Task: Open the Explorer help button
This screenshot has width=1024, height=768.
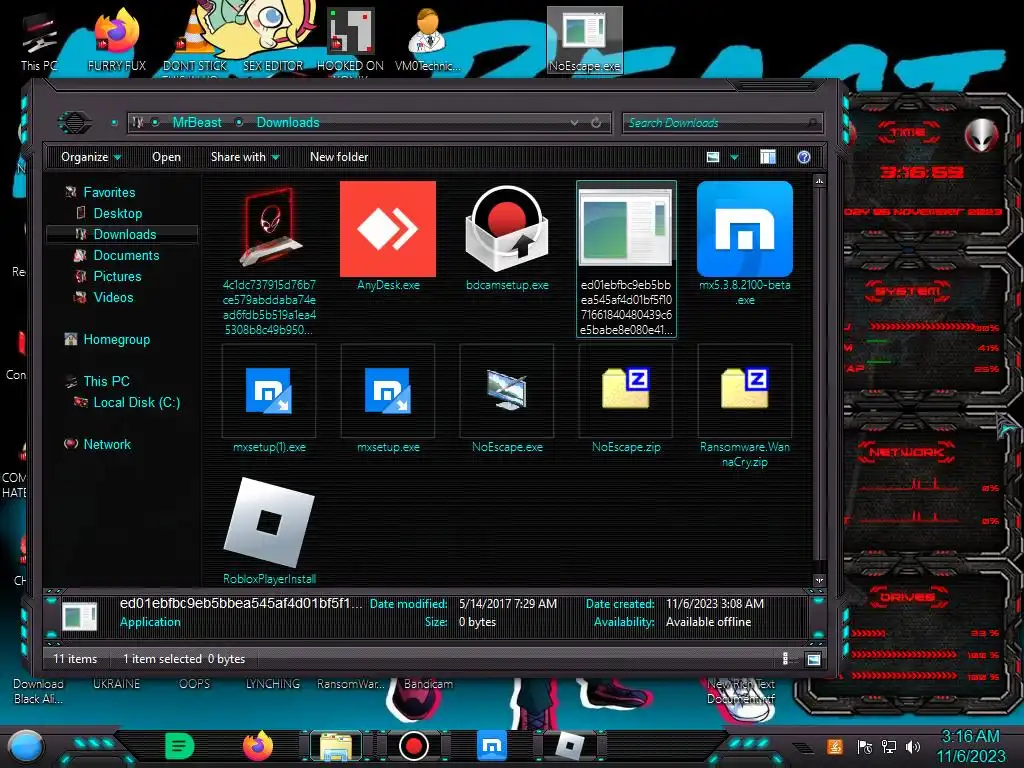Action: 804,157
